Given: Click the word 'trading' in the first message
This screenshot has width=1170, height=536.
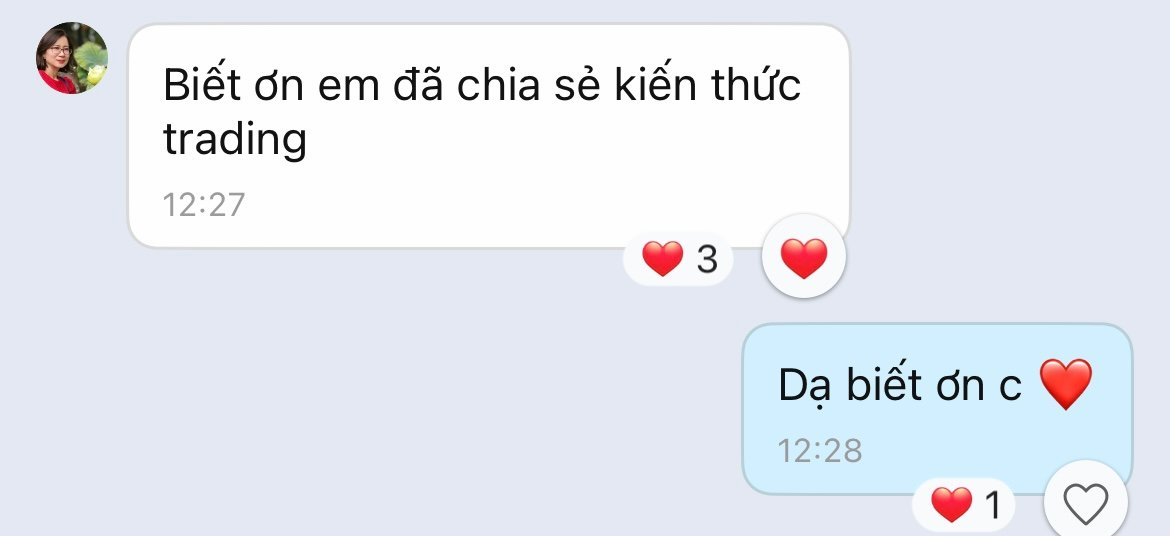Looking at the screenshot, I should (235, 139).
